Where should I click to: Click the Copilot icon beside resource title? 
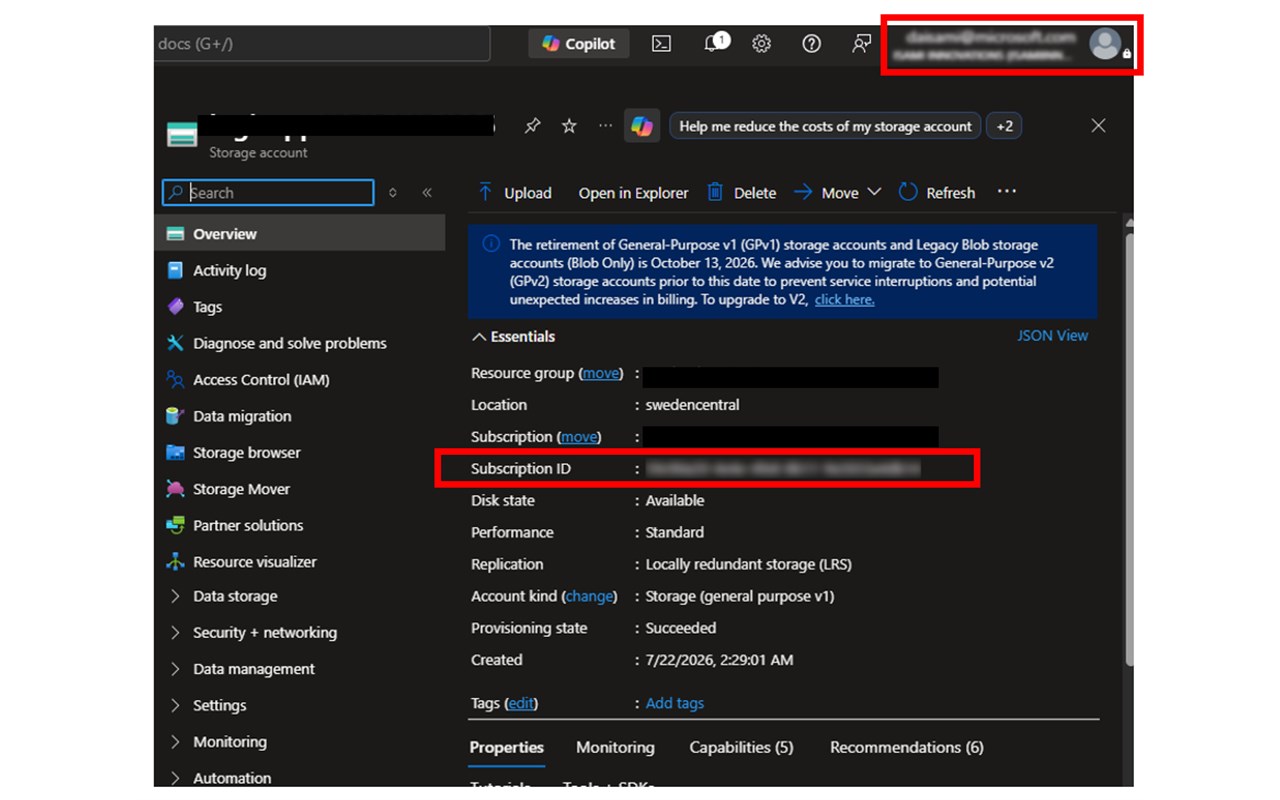[642, 126]
